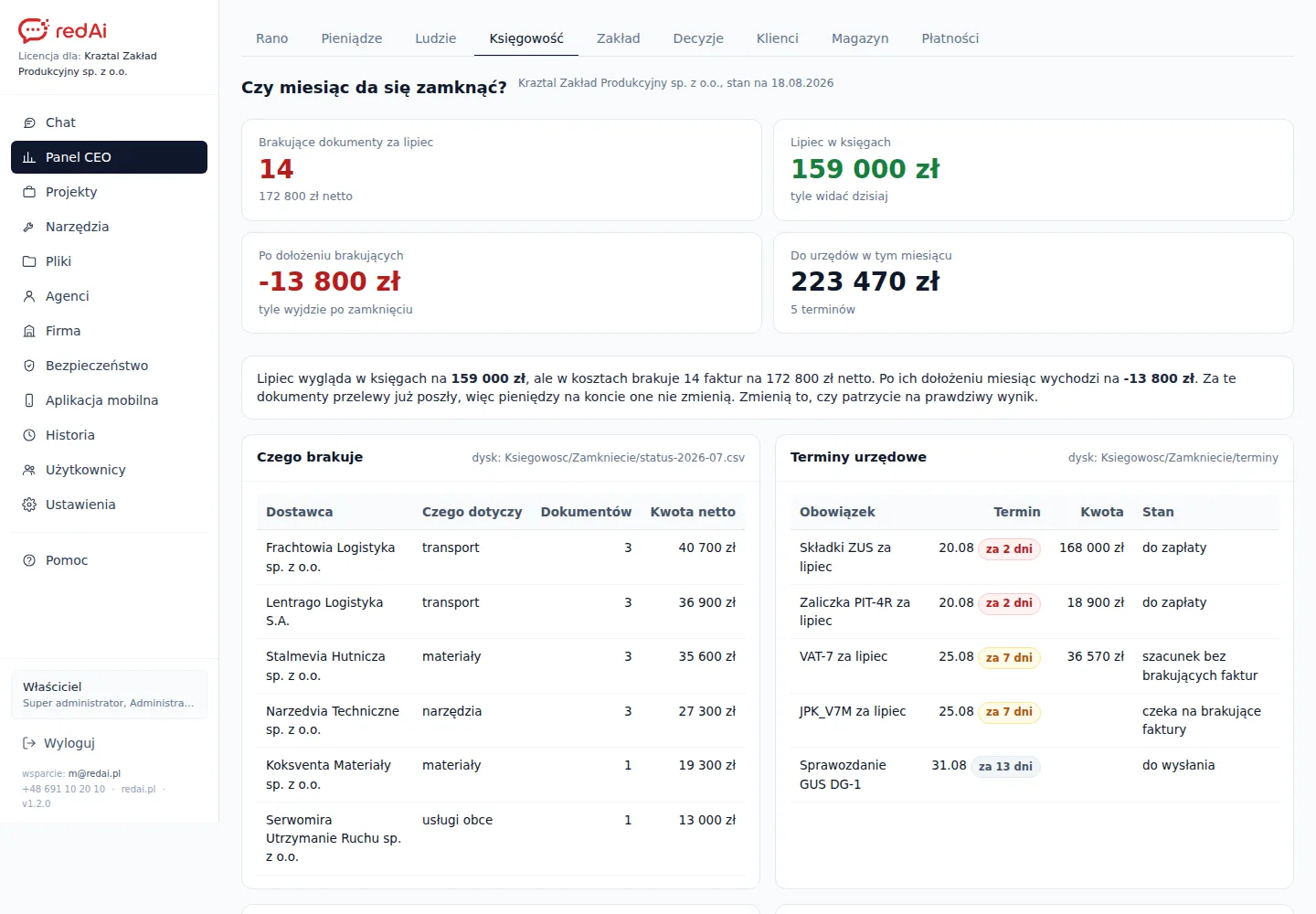The width and height of the screenshot is (1316, 914).
Task: Open the m@redai.pl support email link
Action: point(94,773)
